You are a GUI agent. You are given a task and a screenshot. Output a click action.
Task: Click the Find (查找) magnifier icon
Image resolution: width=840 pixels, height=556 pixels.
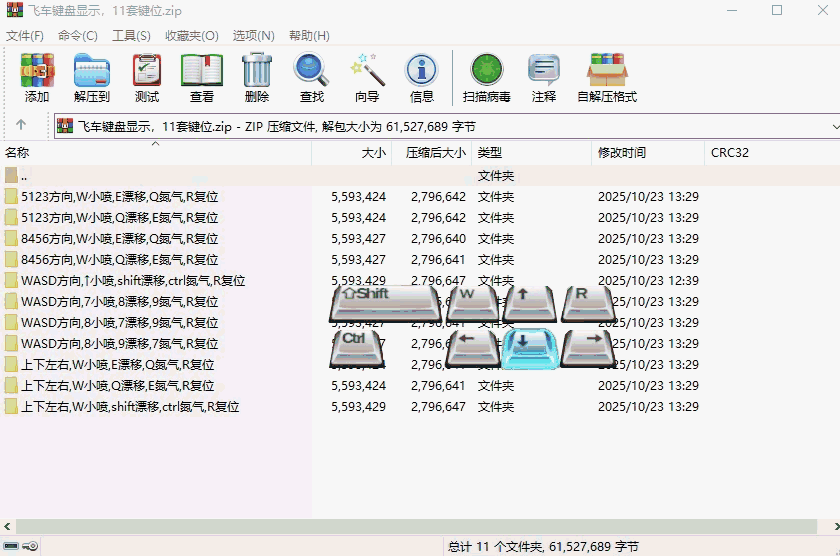tap(312, 77)
